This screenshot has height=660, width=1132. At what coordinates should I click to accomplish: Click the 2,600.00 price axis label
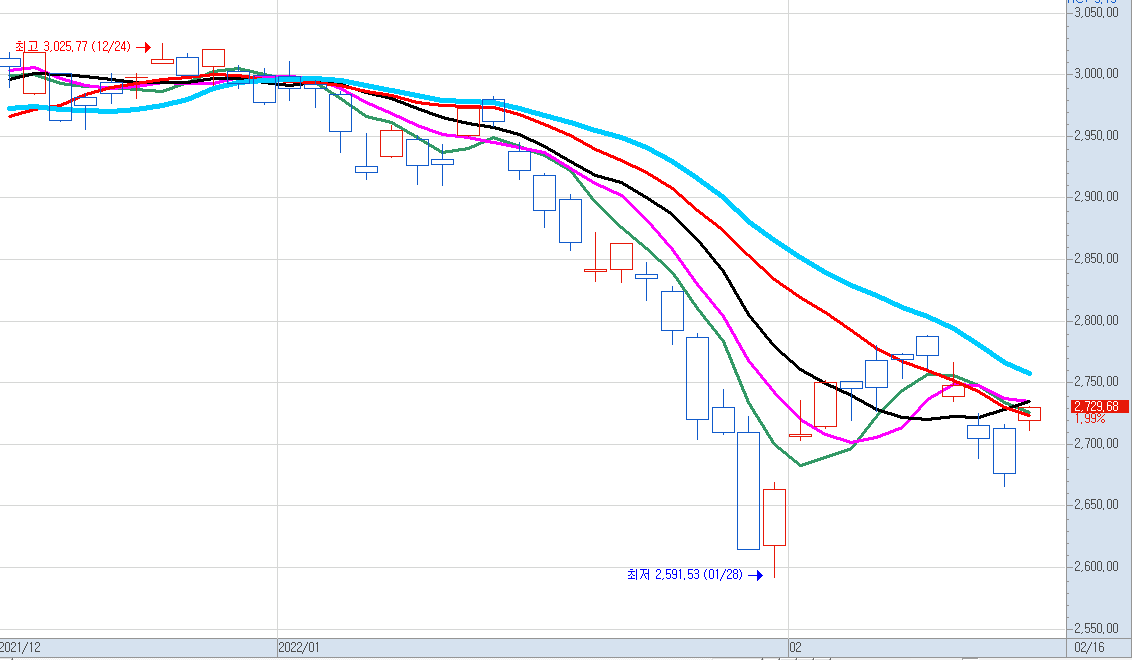[x=1096, y=567]
